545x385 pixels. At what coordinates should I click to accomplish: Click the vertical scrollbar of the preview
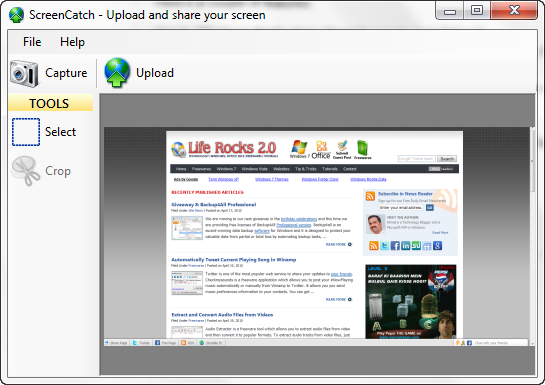tap(532, 236)
